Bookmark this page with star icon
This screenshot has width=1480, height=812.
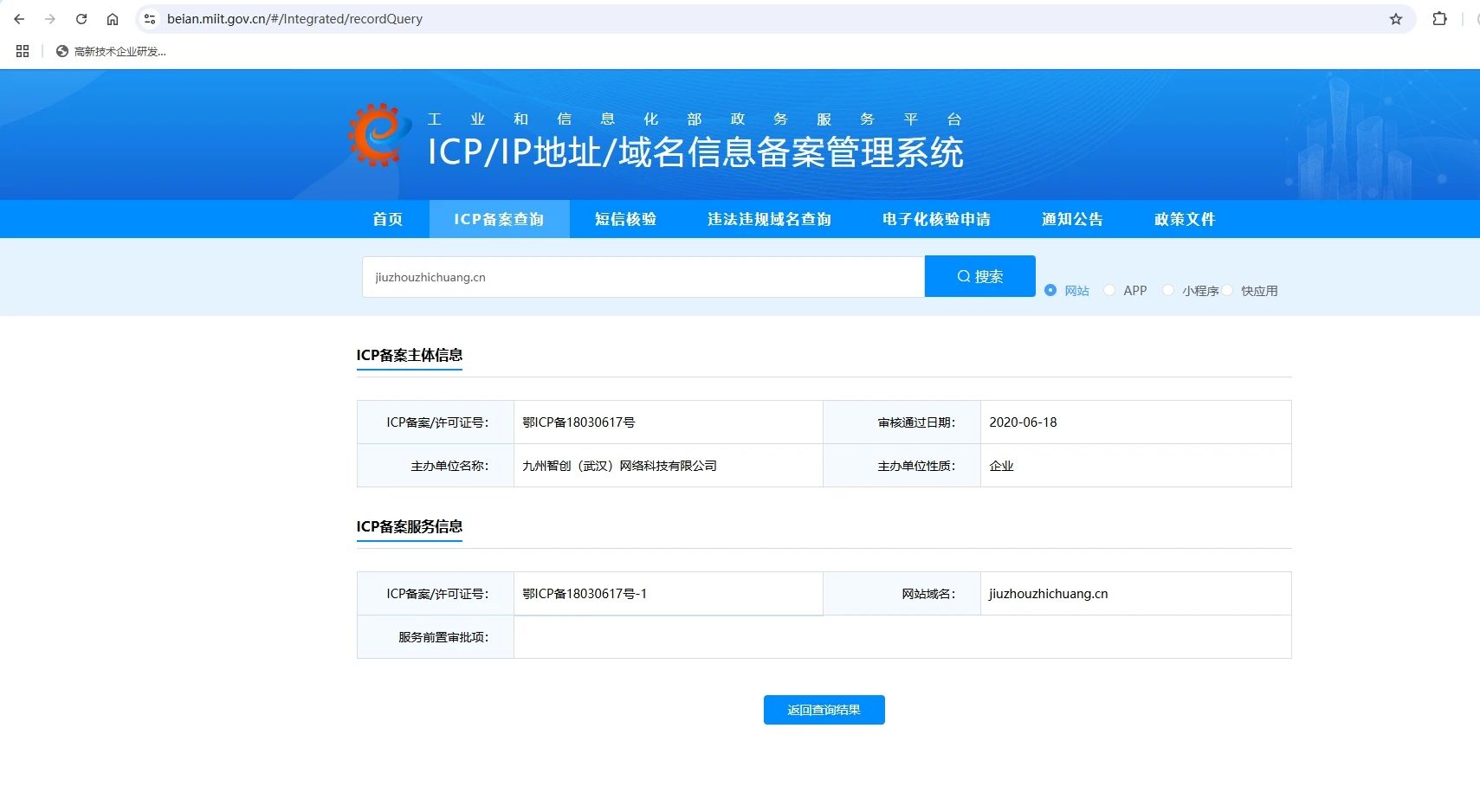(x=1396, y=19)
